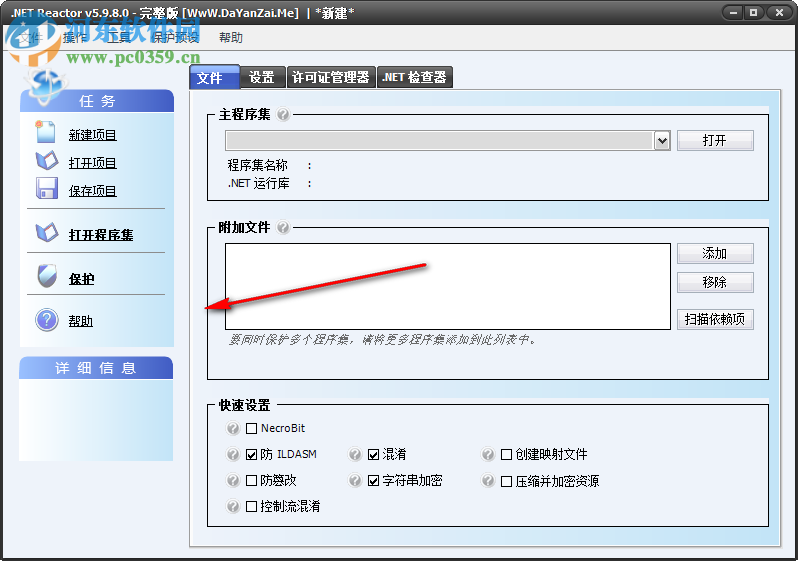Enable the 控制流混淆 checkbox
The height and width of the screenshot is (561, 798).
coord(251,507)
